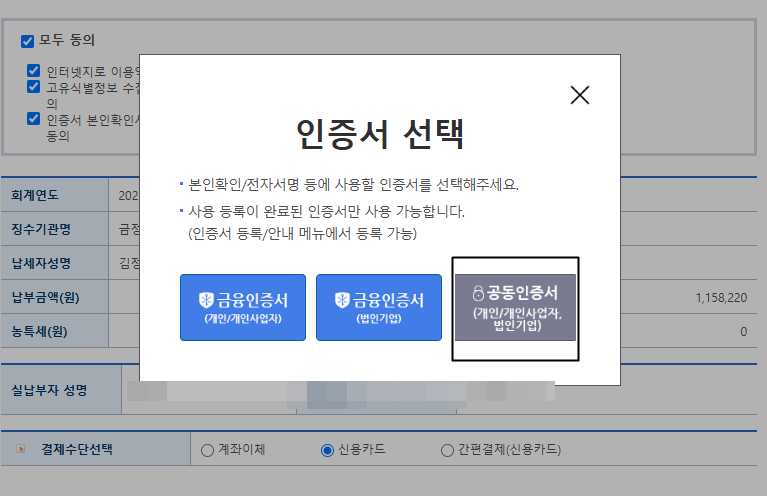Click the 징수기관명 row label

click(41, 229)
